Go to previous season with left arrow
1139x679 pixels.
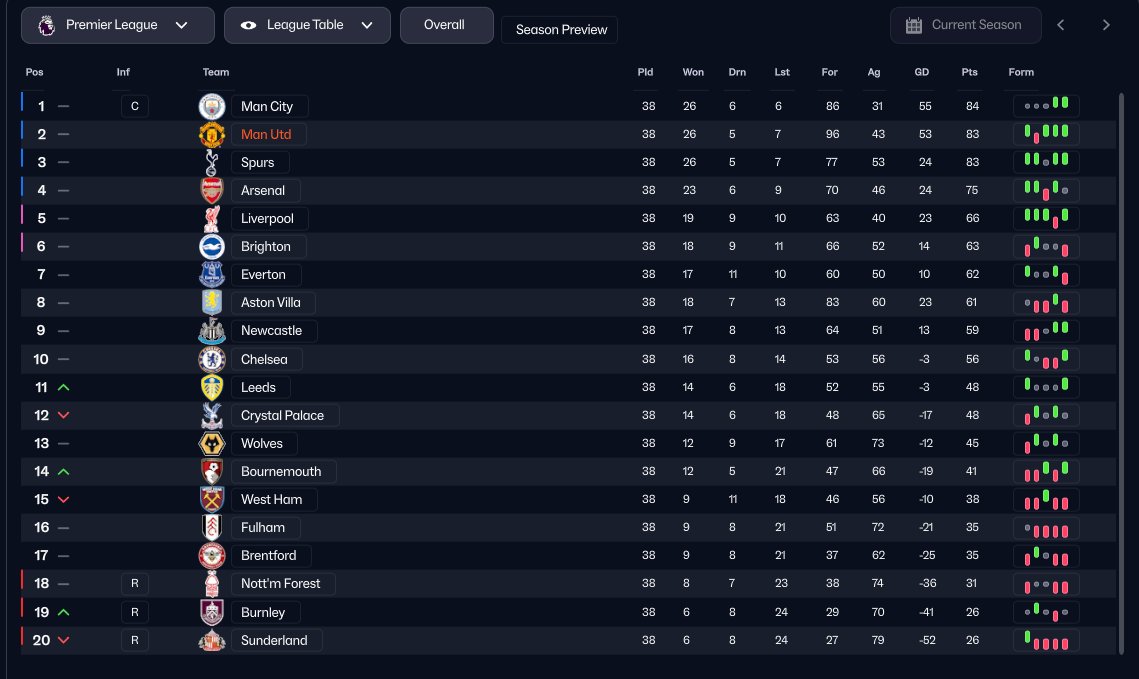1061,25
